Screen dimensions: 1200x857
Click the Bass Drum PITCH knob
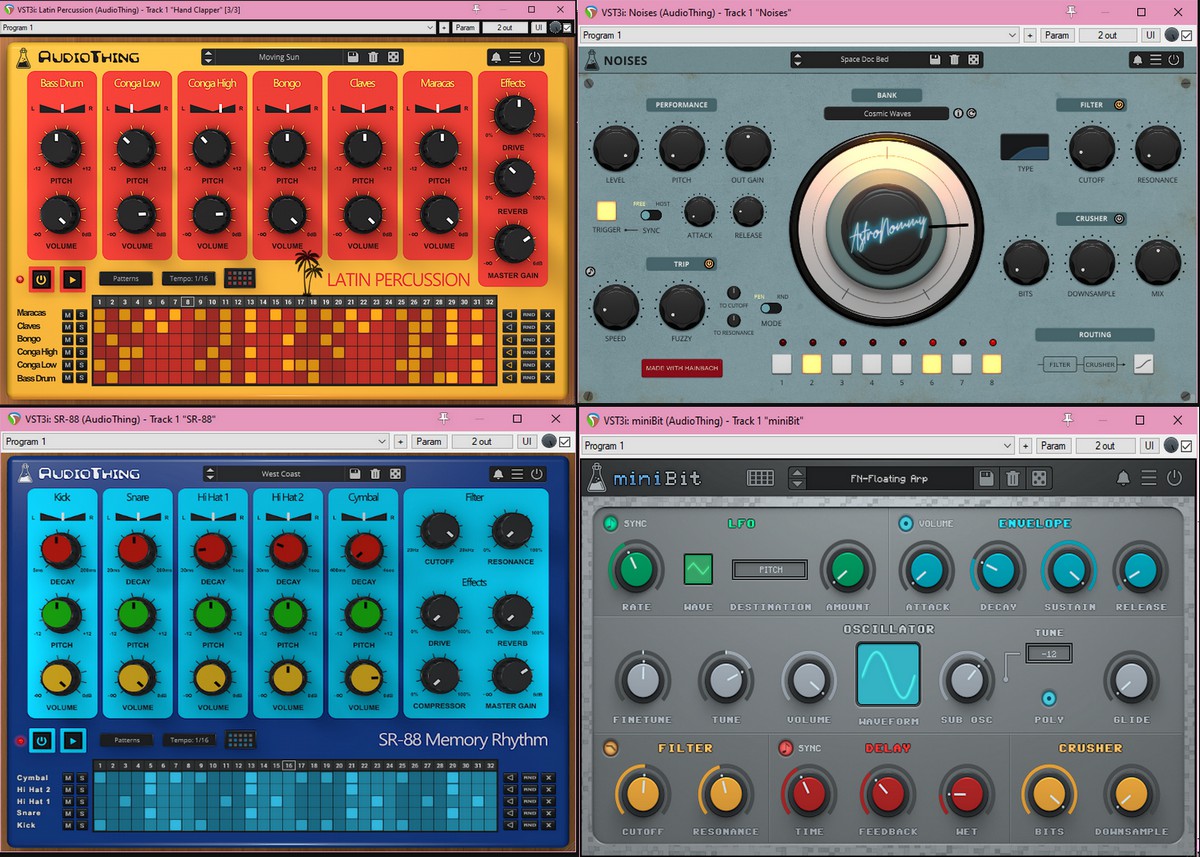coord(62,150)
